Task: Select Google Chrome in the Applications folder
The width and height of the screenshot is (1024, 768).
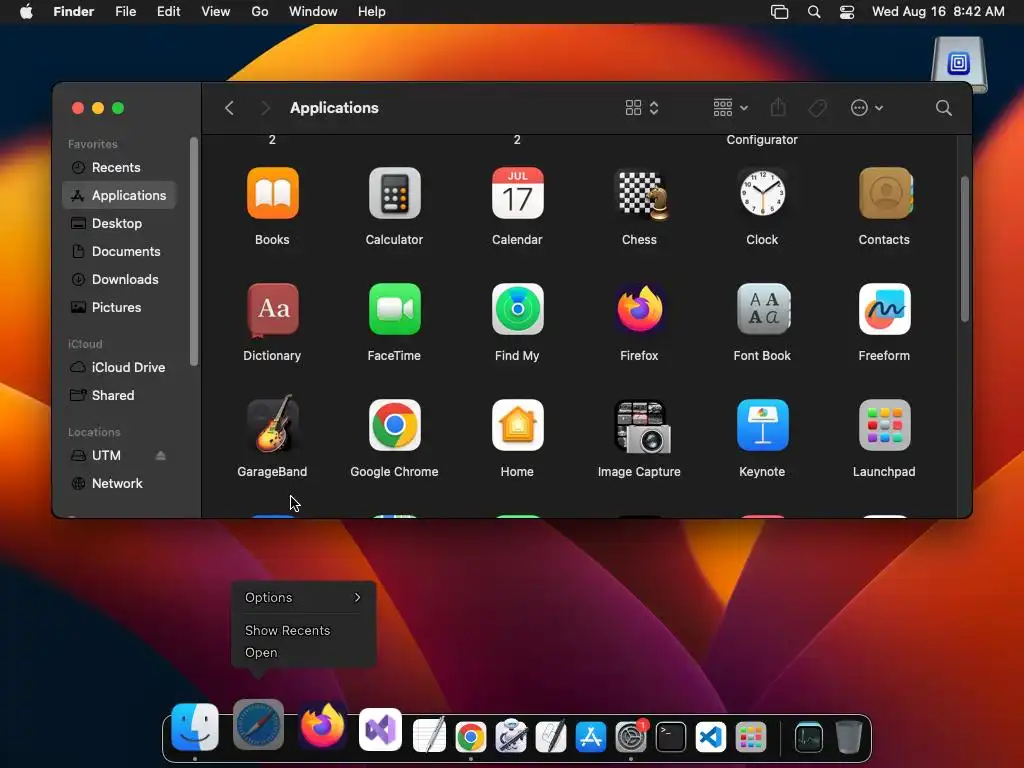Action: point(394,425)
